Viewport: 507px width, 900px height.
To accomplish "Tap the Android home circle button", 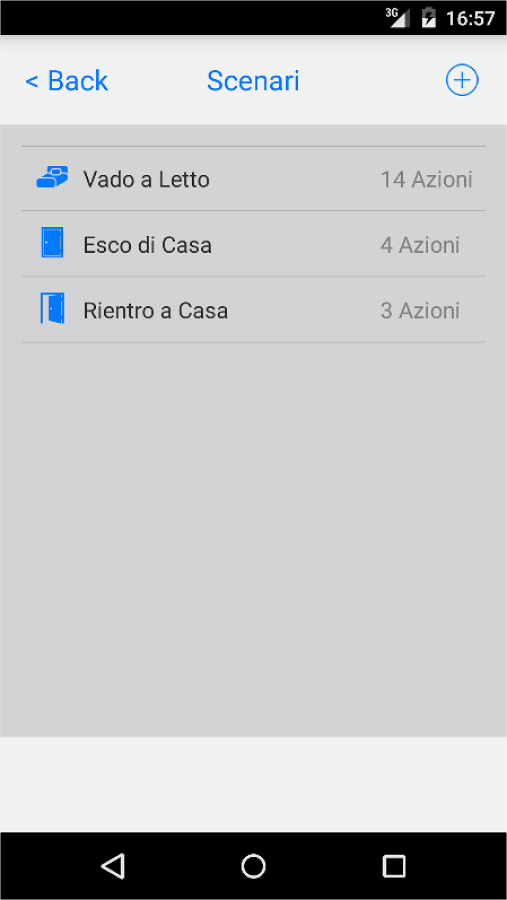I will click(x=253, y=866).
